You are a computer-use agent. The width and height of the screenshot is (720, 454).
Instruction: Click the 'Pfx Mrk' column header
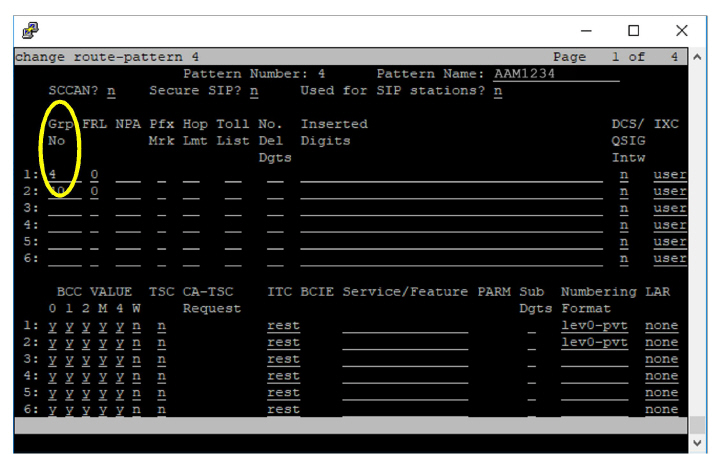click(162, 132)
